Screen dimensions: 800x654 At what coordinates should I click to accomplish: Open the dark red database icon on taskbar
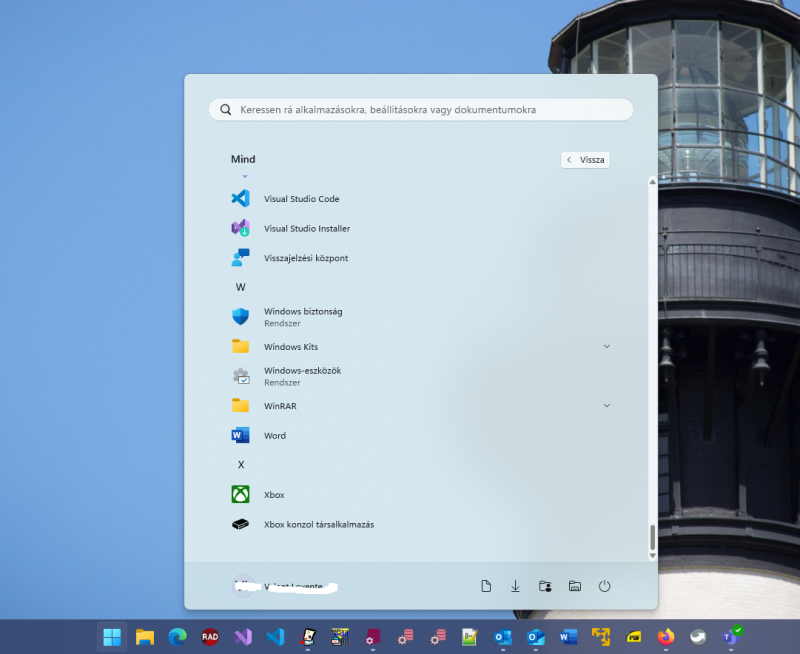point(373,637)
